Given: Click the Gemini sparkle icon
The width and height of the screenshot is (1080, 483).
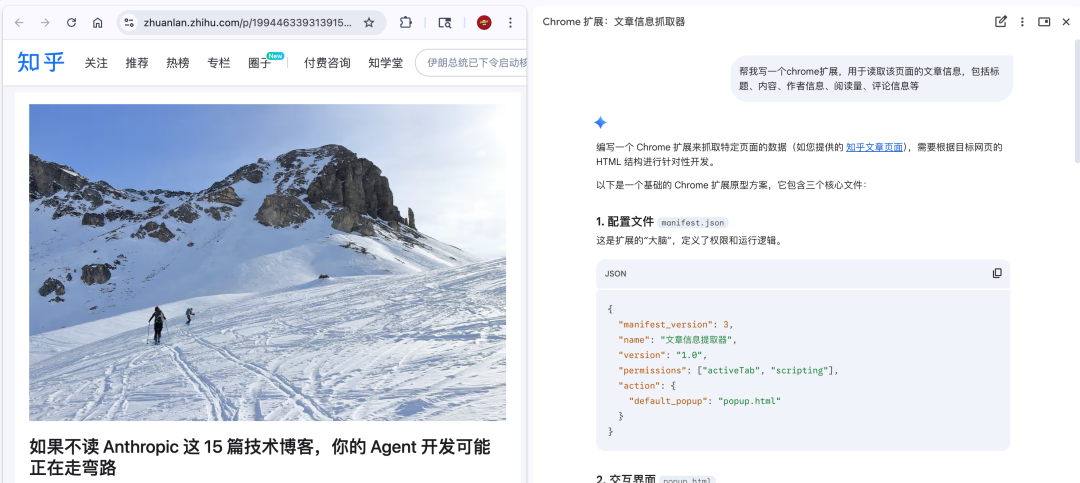Looking at the screenshot, I should 600,123.
